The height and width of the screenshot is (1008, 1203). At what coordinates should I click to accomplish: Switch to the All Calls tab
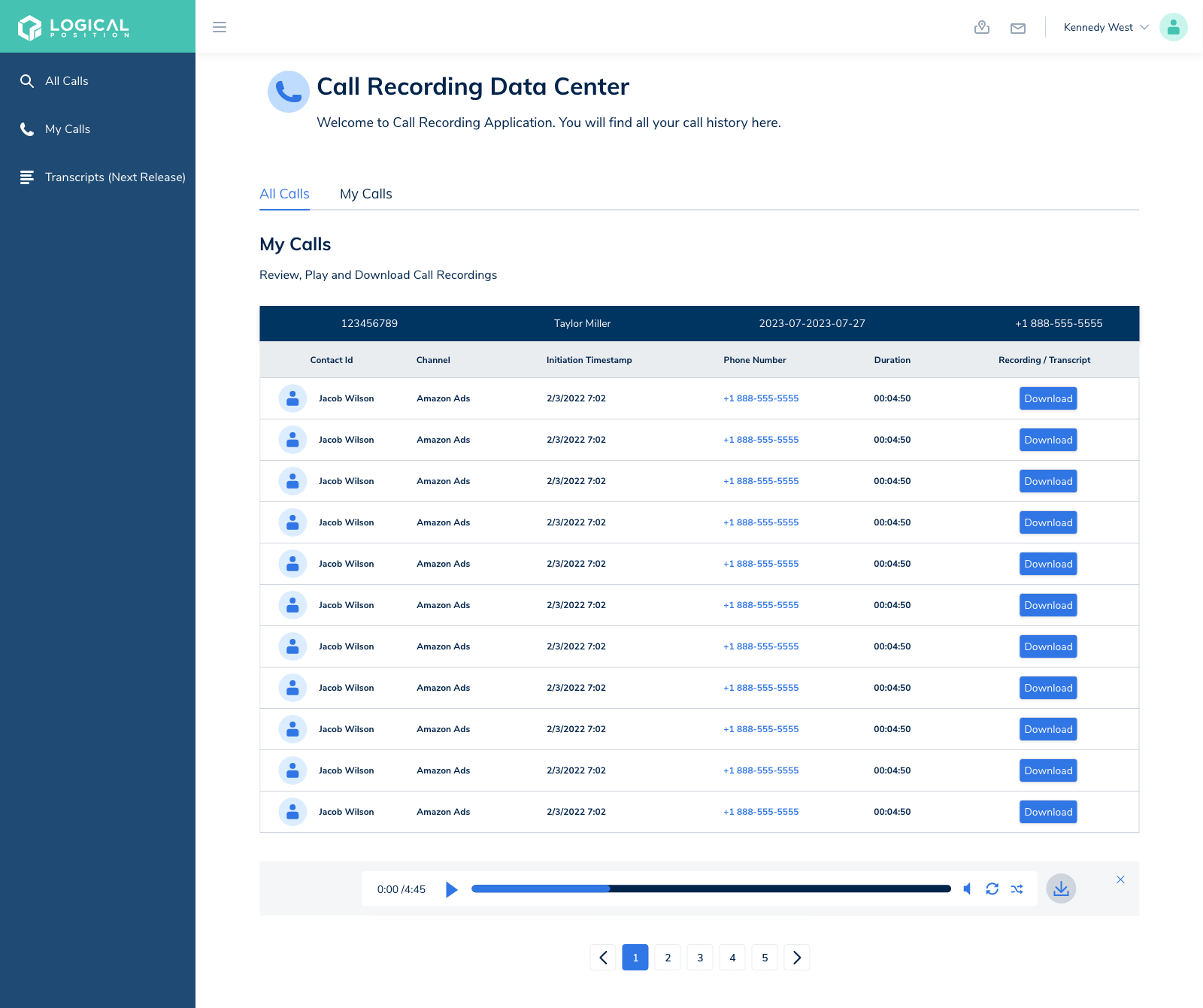[284, 194]
